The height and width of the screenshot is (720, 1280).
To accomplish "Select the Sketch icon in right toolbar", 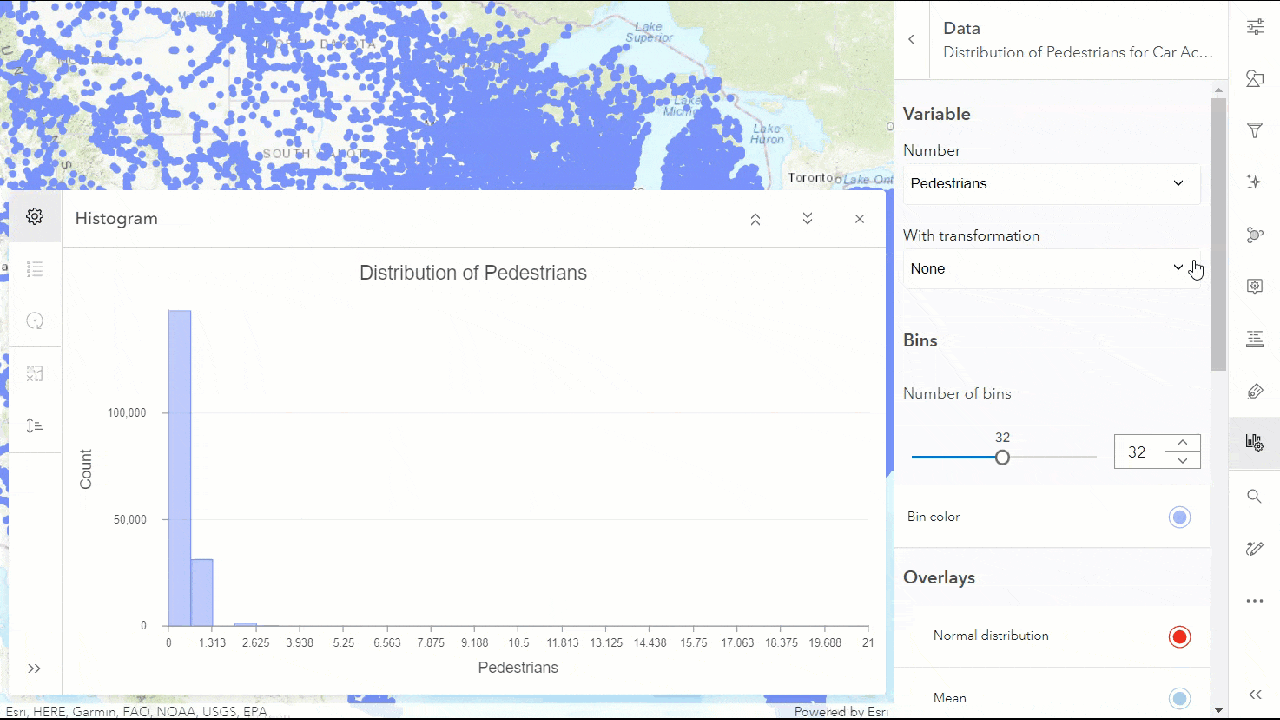I will point(1256,548).
